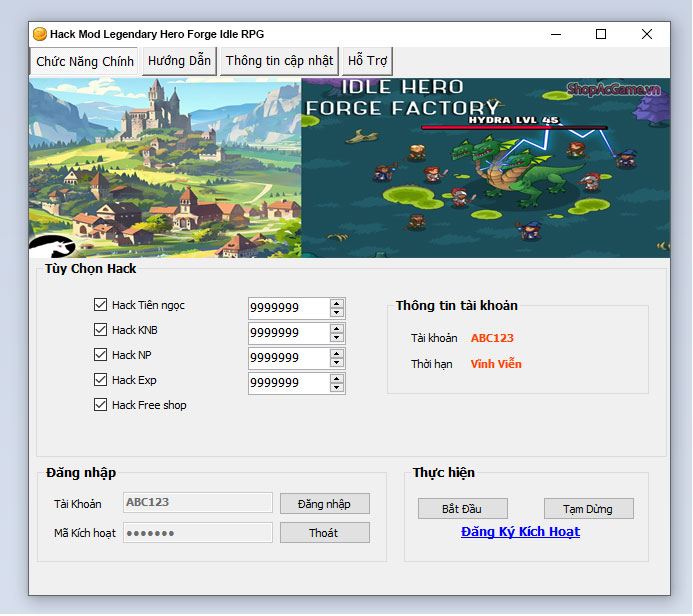Decrease the Hack KNB value with down arrow
Image resolution: width=693 pixels, height=616 pixels.
337,338
